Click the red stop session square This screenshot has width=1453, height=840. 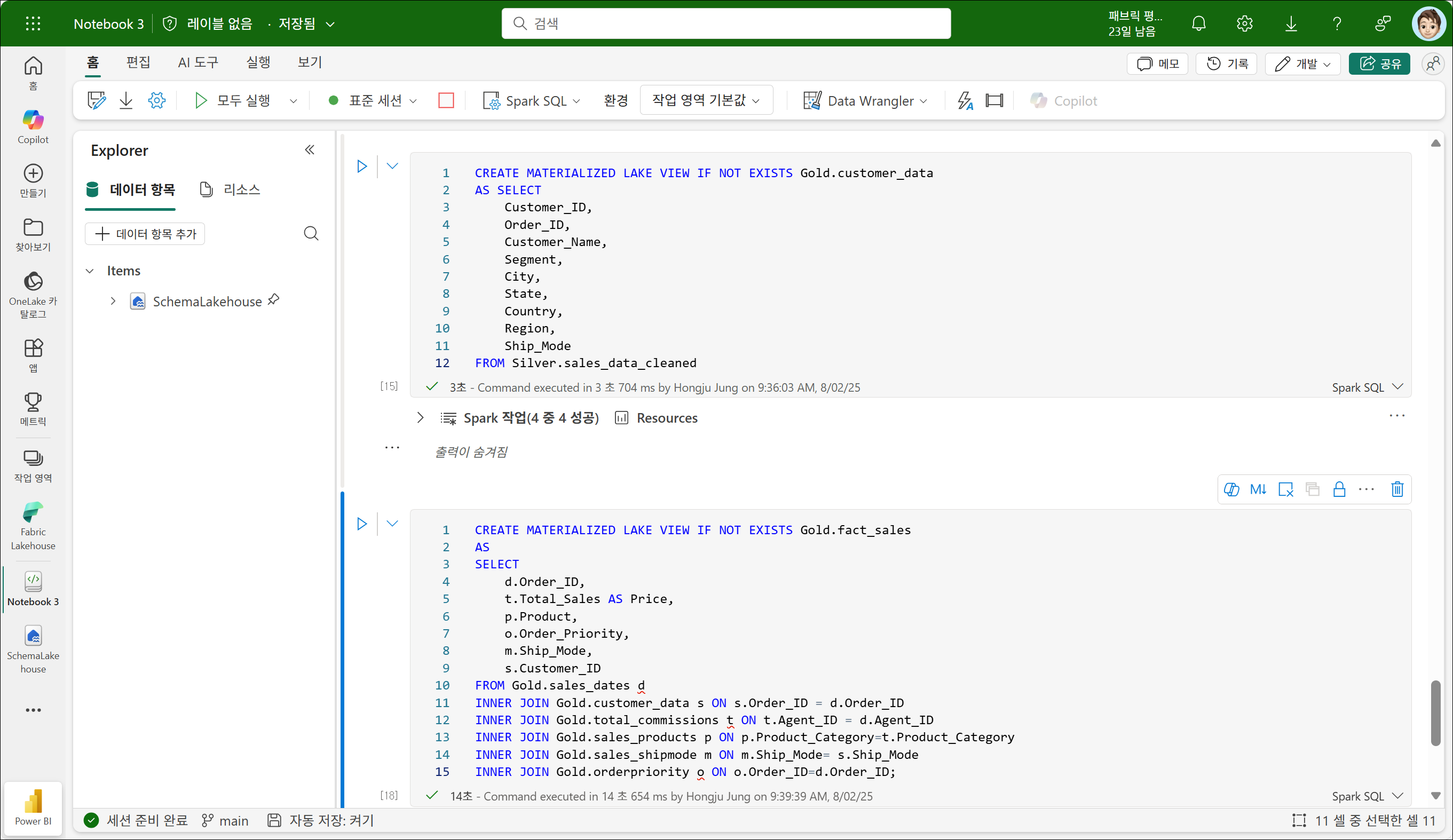point(446,101)
